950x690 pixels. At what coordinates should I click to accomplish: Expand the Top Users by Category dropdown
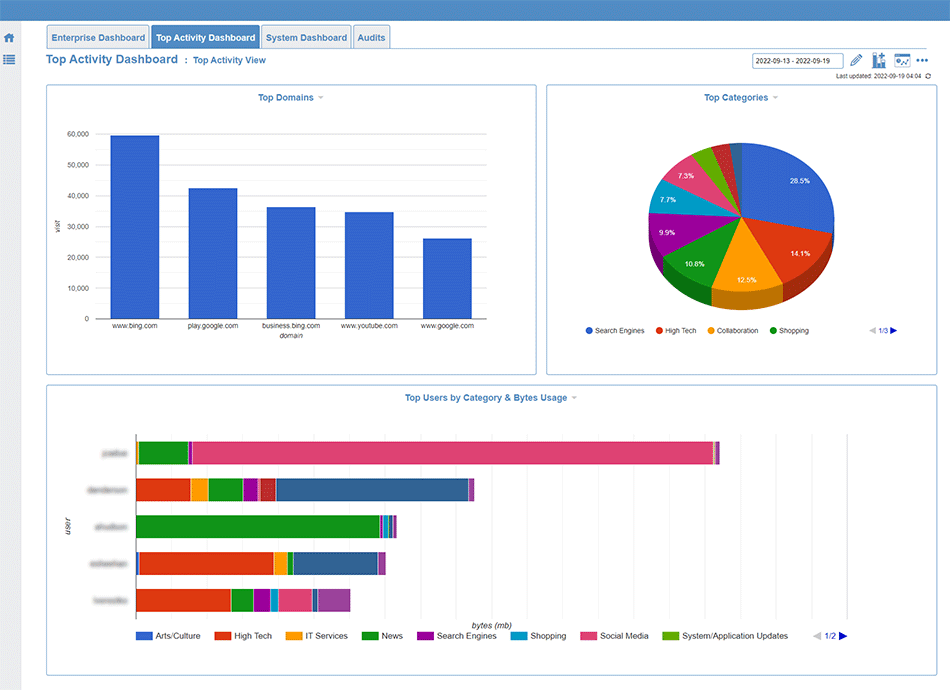pos(575,397)
